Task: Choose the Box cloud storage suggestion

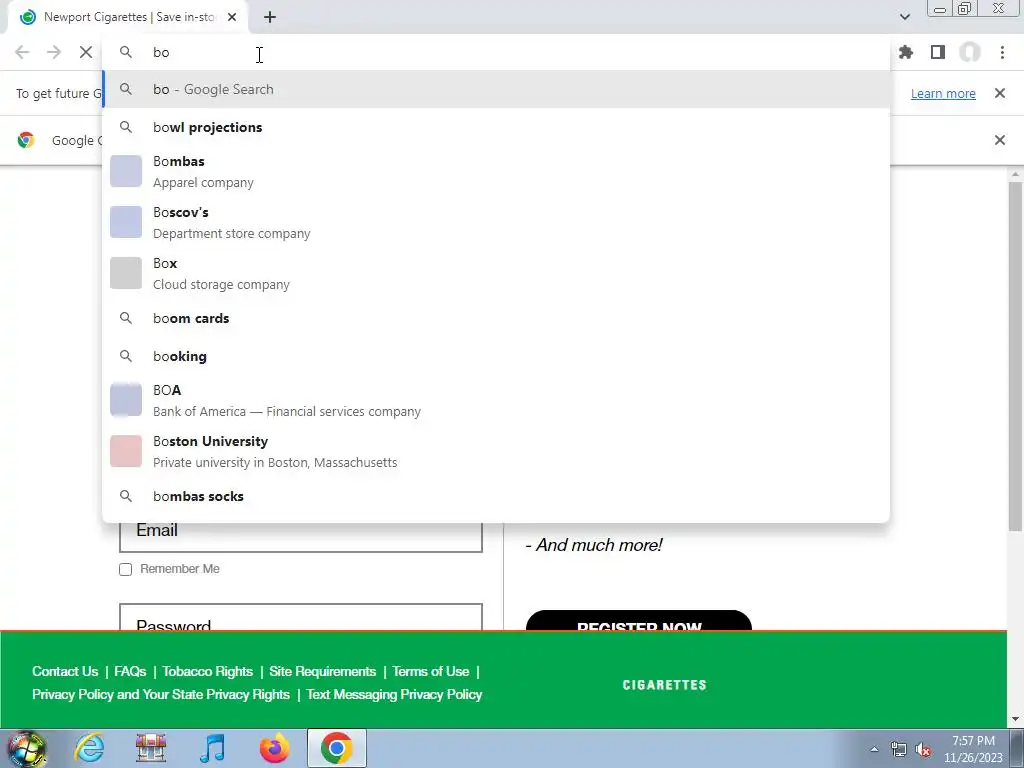Action: point(496,273)
